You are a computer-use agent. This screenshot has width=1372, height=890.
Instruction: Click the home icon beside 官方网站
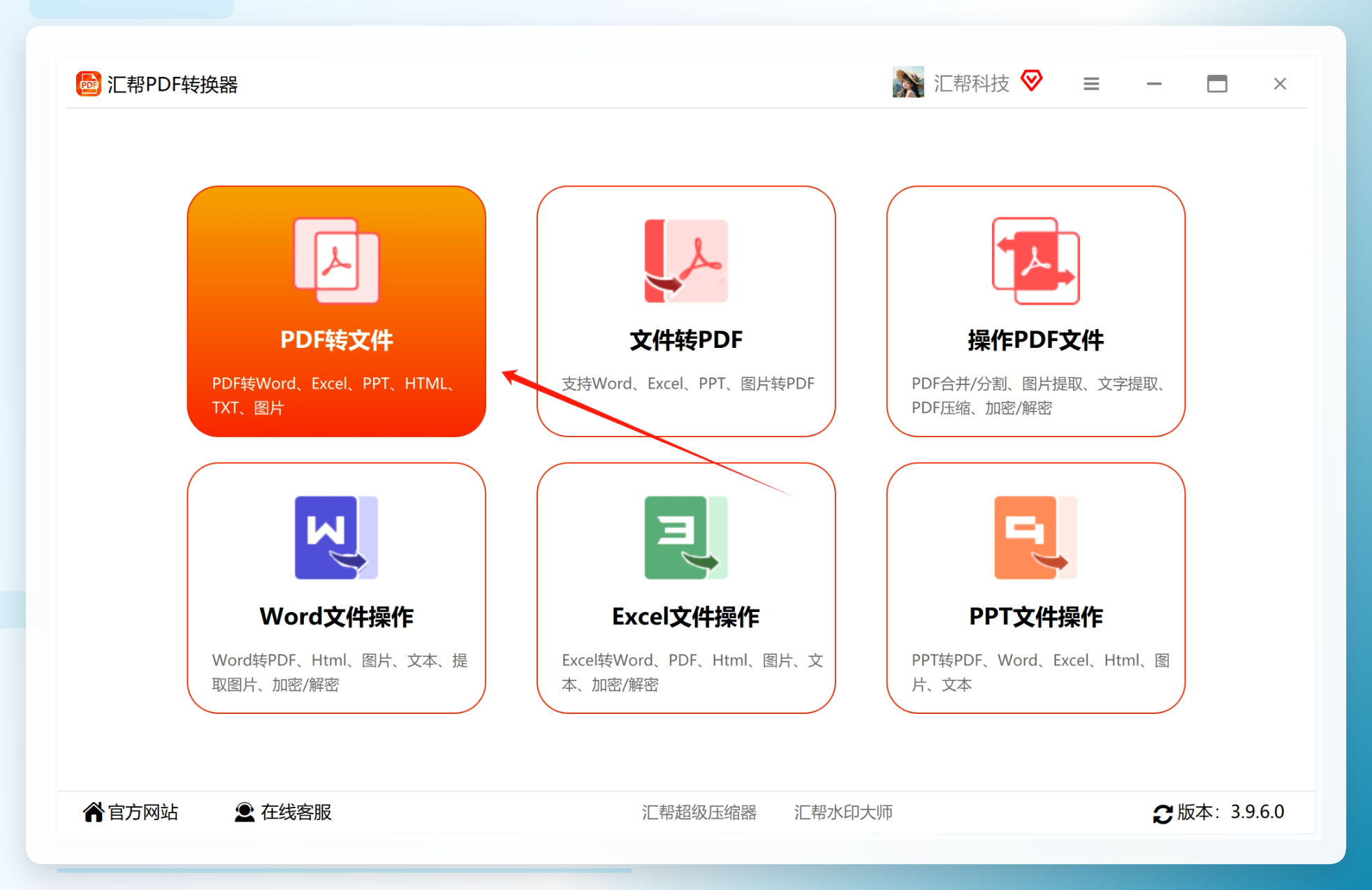[x=93, y=812]
